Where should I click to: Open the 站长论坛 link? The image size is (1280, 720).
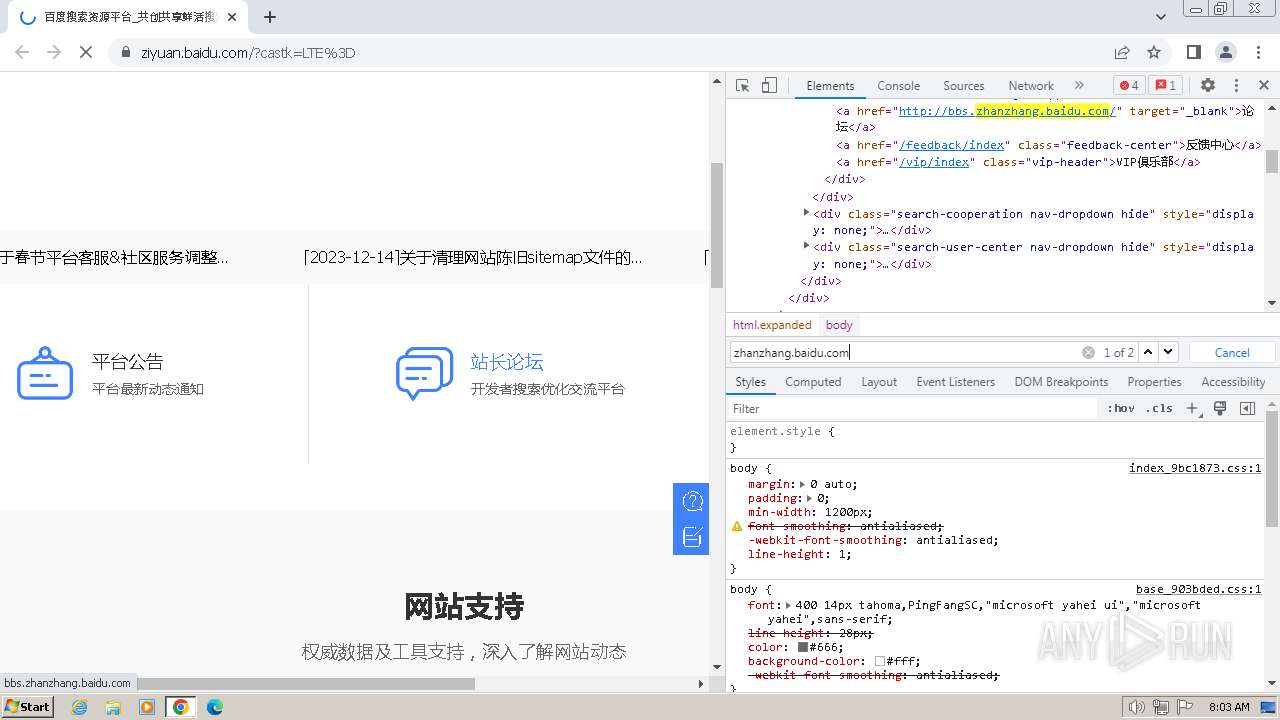coord(507,362)
